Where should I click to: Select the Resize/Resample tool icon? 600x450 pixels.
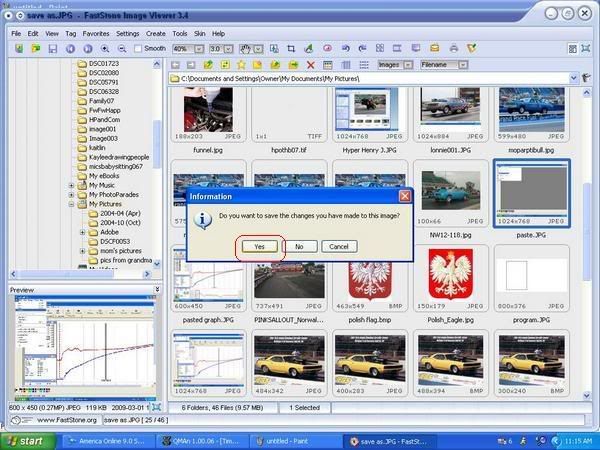(x=274, y=49)
